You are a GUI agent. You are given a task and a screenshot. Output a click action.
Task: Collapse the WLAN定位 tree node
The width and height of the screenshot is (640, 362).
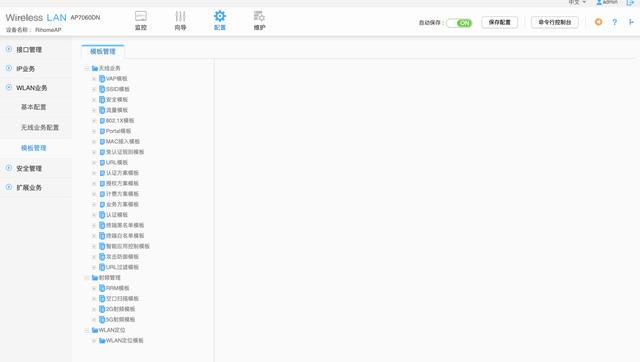pos(87,330)
